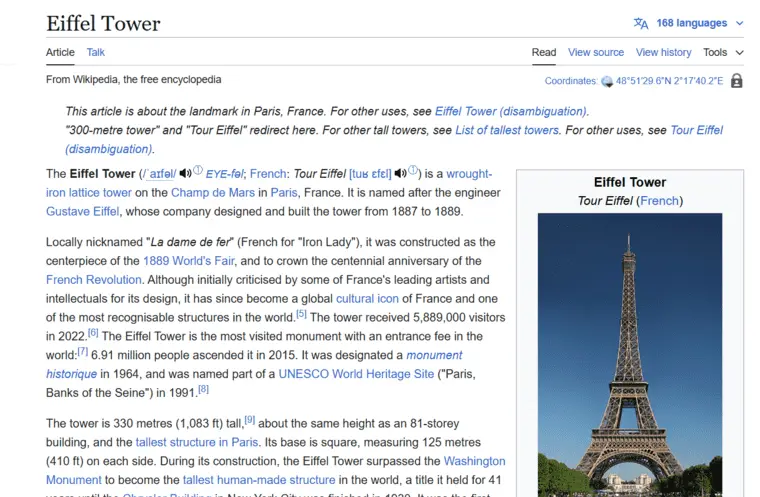Open the Eiffel Tower infobox photo

(630, 355)
